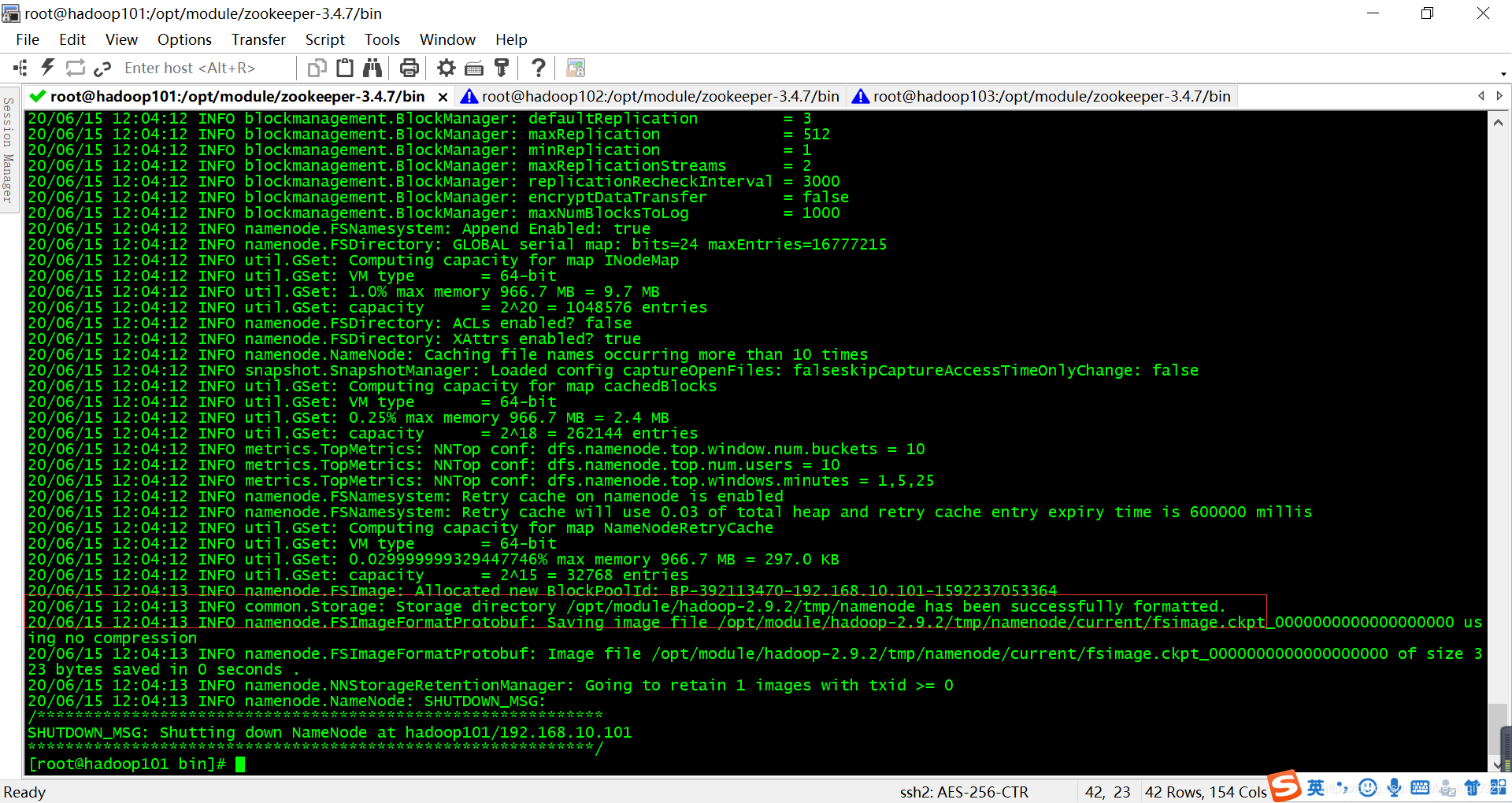
Task: Open the File menu
Action: coord(28,39)
